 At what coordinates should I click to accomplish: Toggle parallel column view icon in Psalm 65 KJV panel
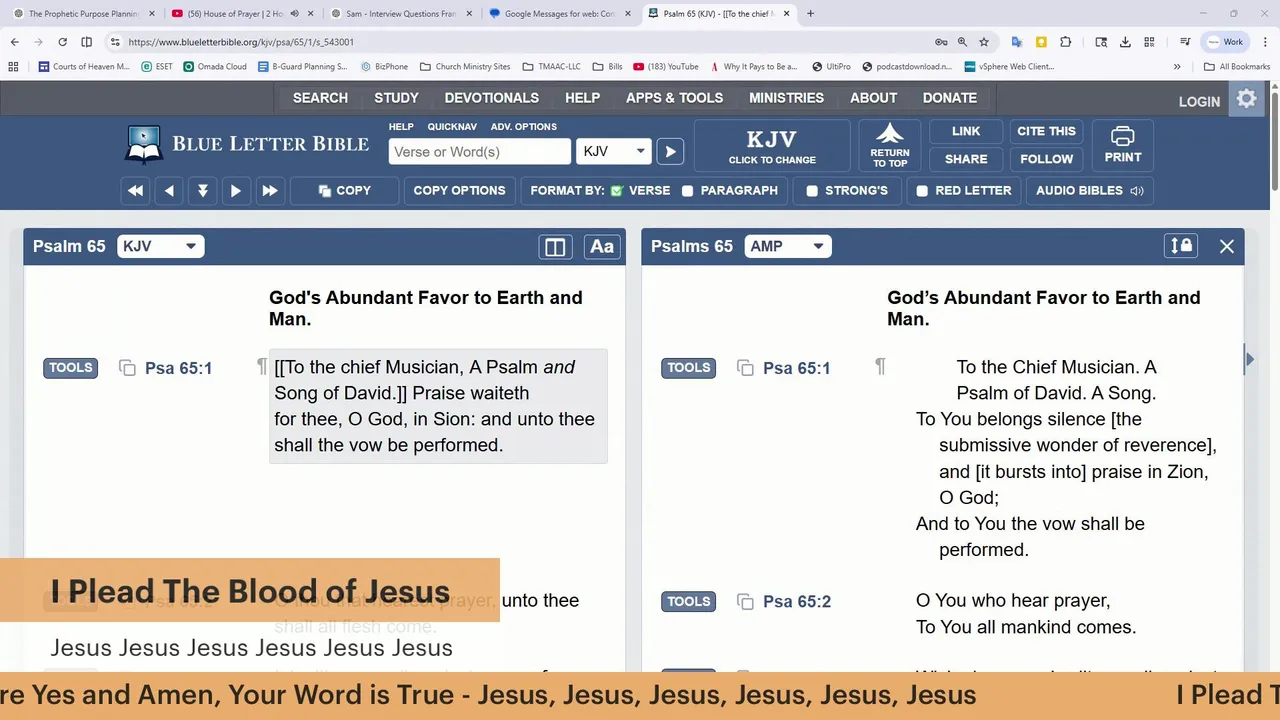pos(555,247)
